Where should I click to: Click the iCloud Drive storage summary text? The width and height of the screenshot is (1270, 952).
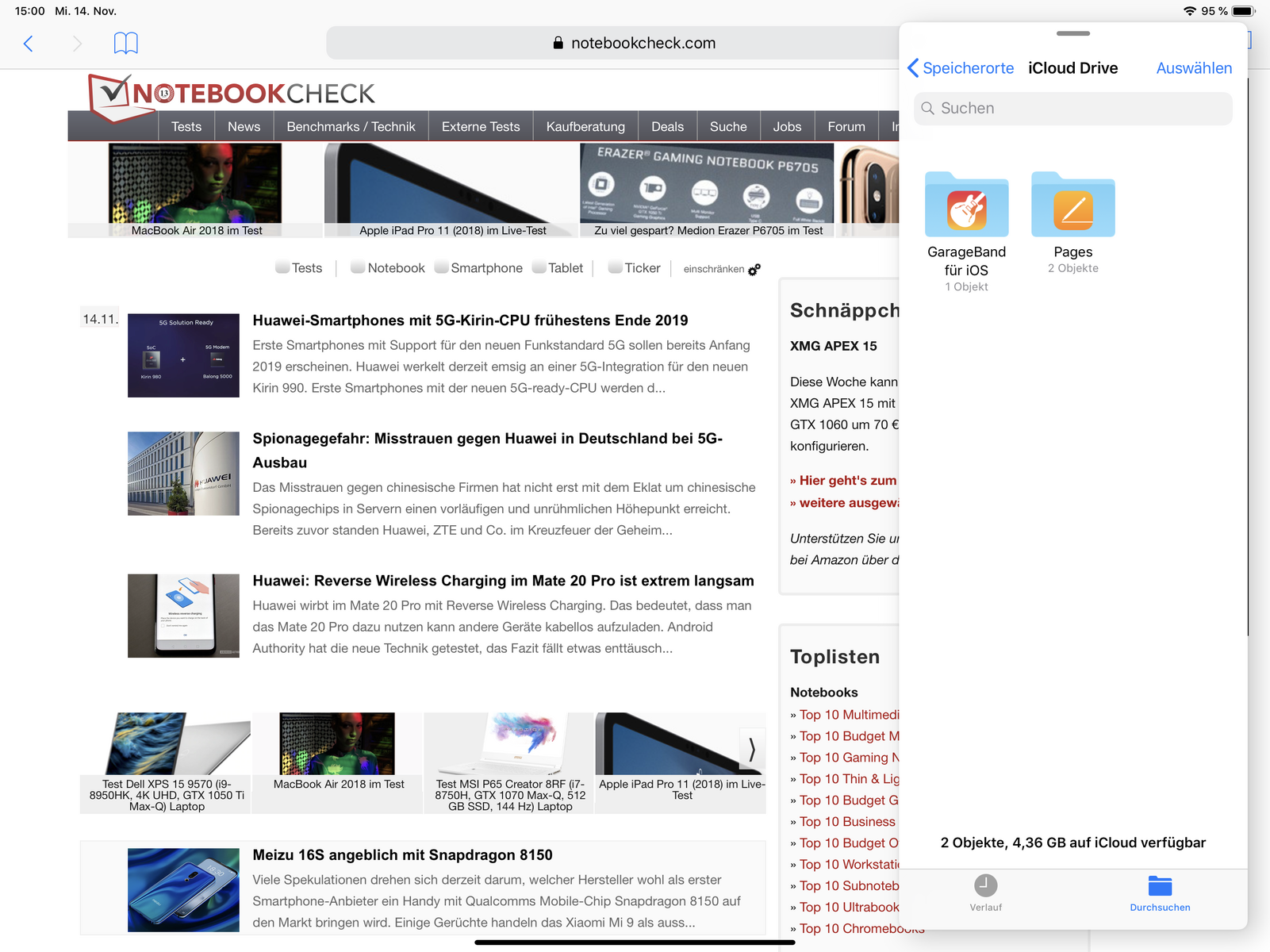point(1072,843)
